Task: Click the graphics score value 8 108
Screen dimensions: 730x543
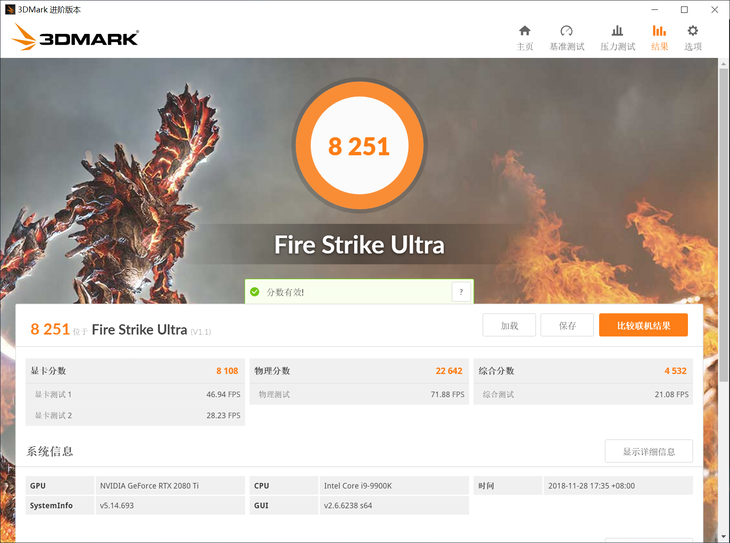Action: pos(227,371)
